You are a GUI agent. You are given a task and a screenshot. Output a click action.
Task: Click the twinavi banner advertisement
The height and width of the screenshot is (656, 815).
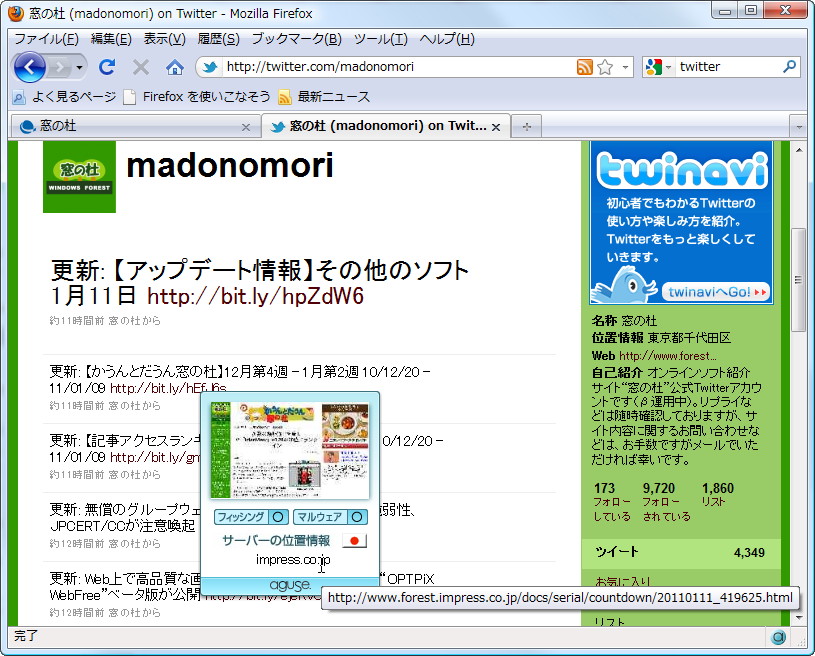[x=681, y=223]
